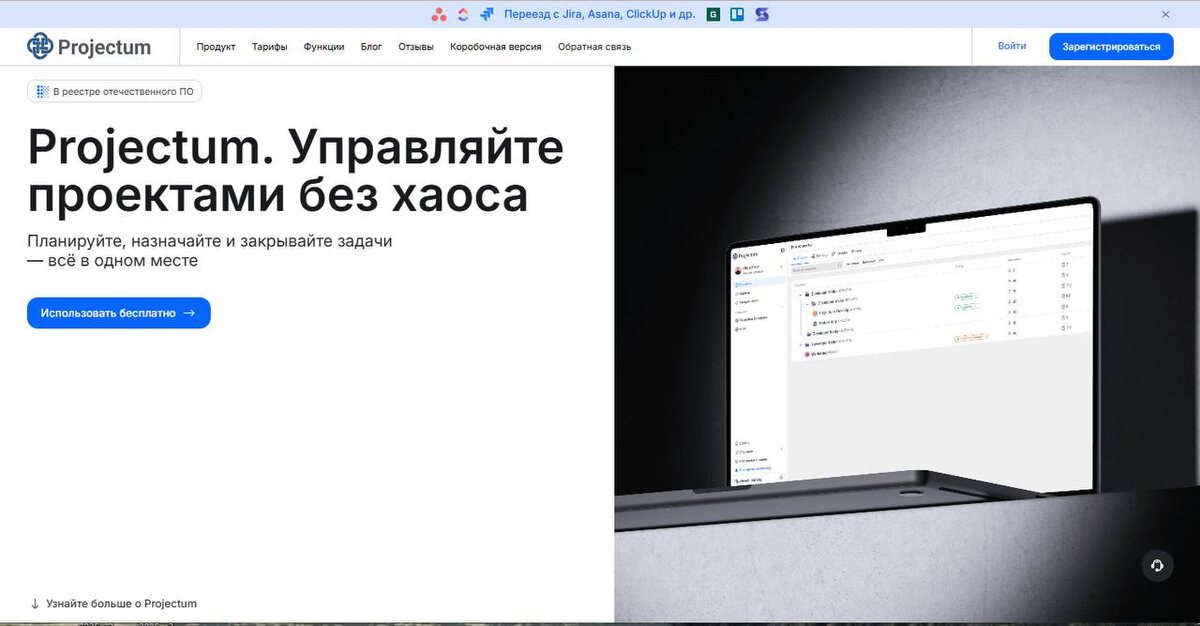Click the Trello logo in the top banner
The height and width of the screenshot is (626, 1200).
(x=737, y=15)
